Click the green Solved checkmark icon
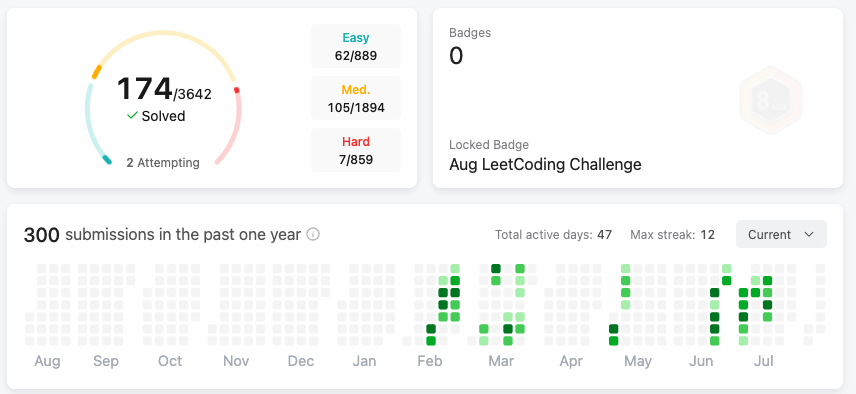This screenshot has width=856, height=394. (x=132, y=116)
